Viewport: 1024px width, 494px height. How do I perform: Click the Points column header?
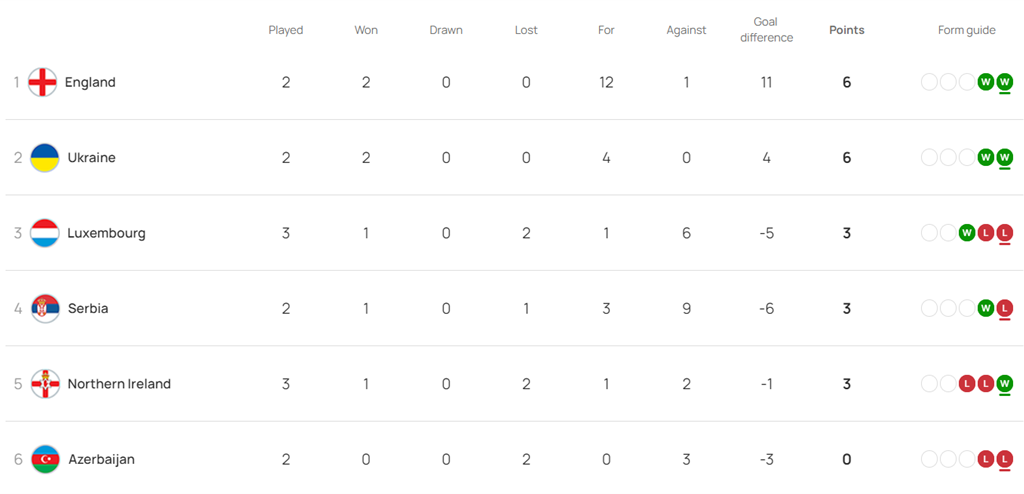(847, 30)
